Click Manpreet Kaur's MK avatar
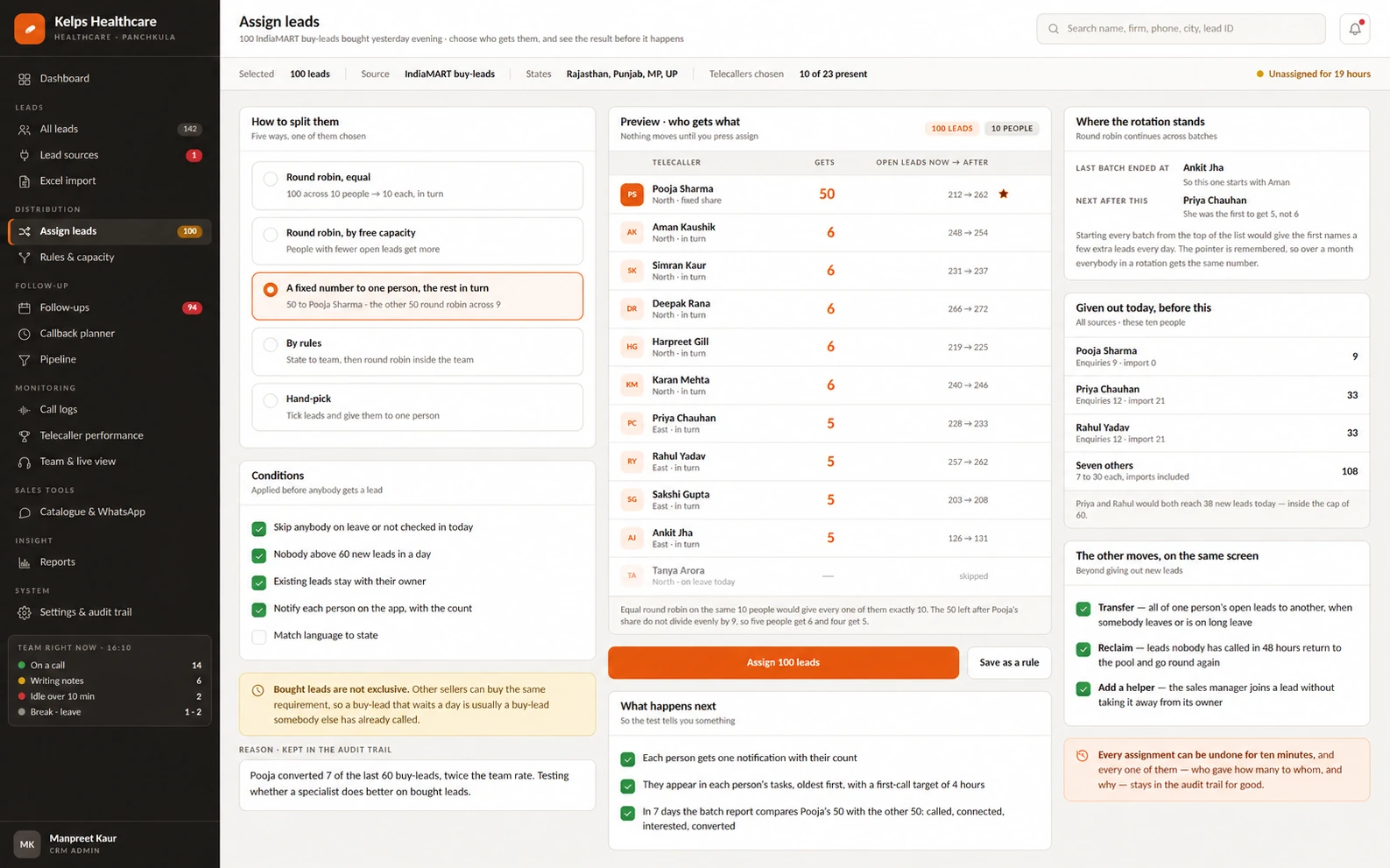The width and height of the screenshot is (1390, 868). point(27,844)
